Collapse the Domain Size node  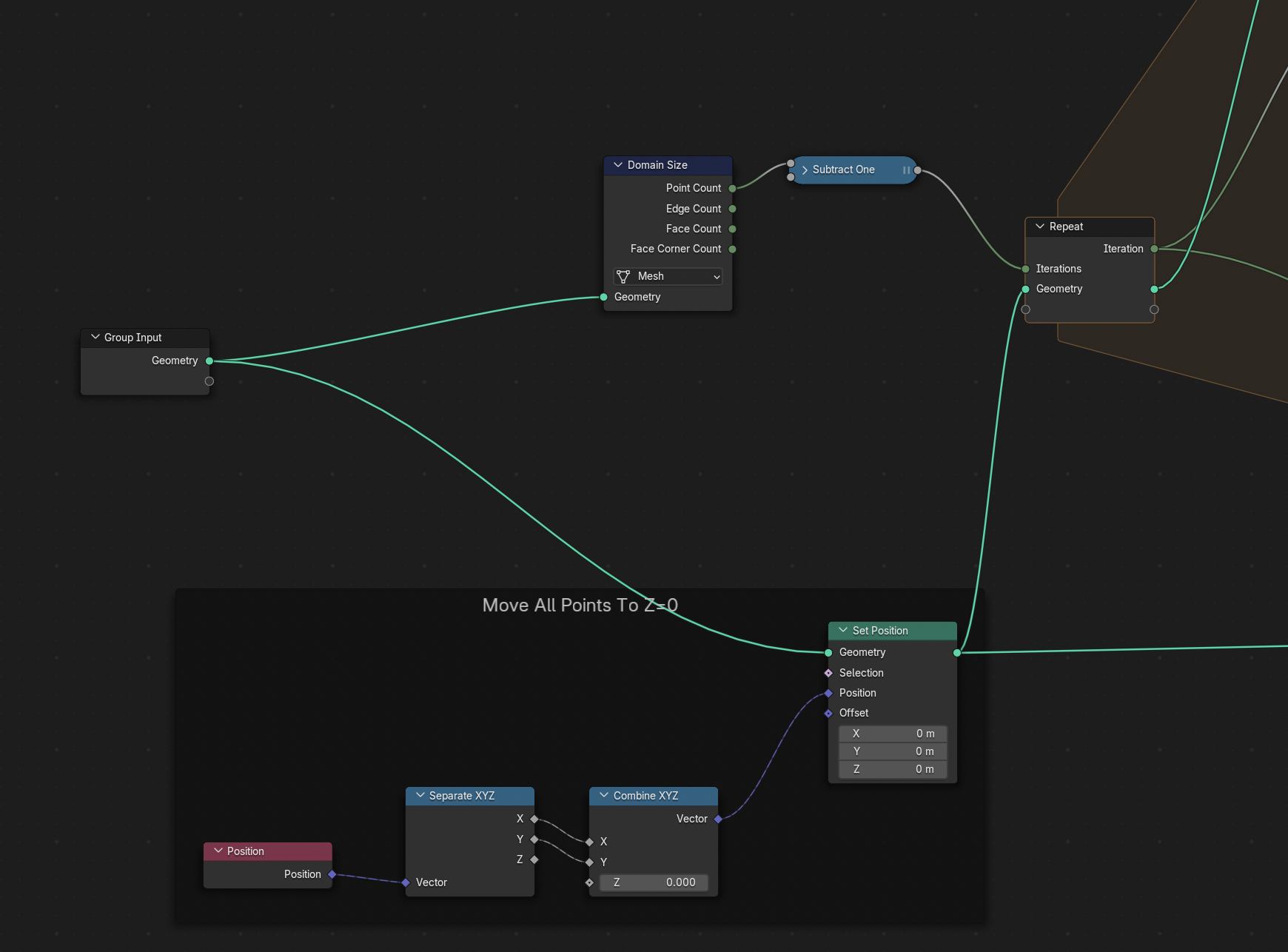pos(618,165)
